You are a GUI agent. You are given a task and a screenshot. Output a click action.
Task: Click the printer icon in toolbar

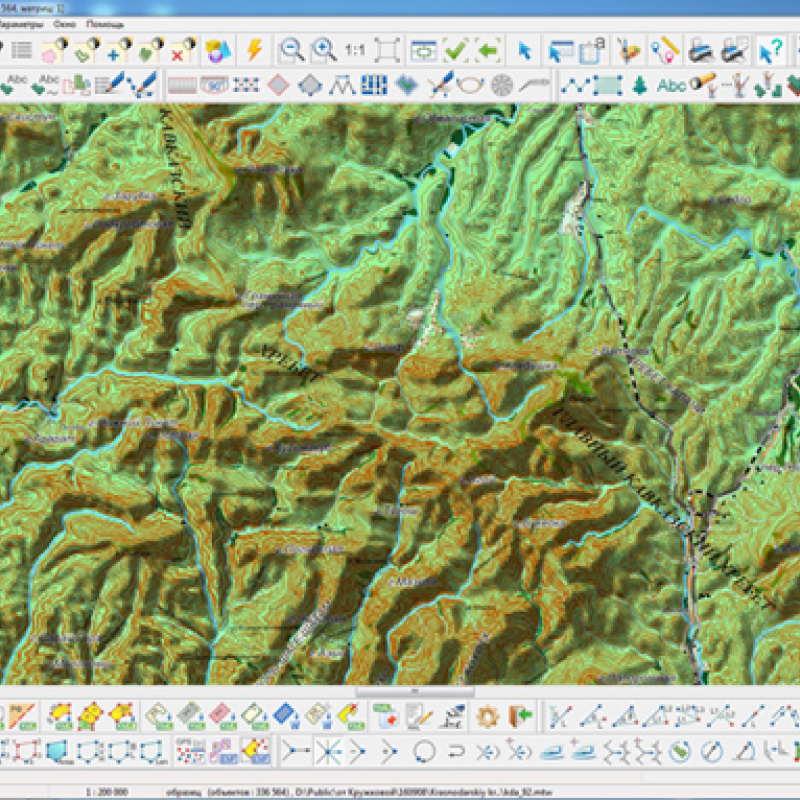pyautogui.click(x=701, y=49)
